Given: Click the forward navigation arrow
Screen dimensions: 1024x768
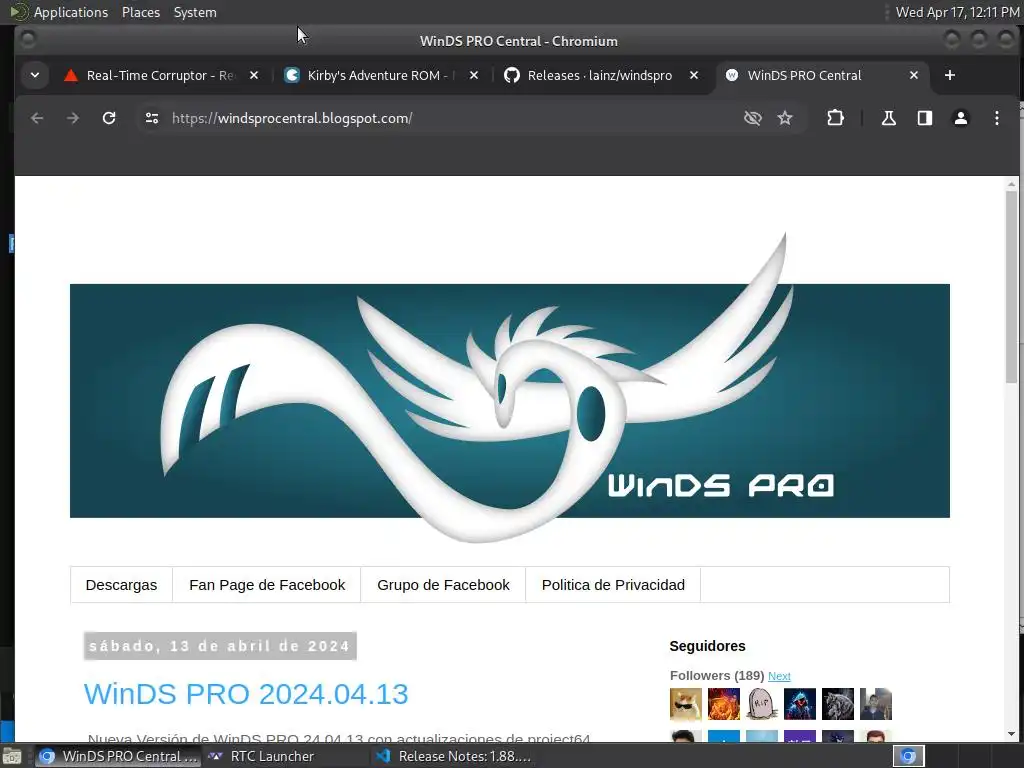Looking at the screenshot, I should (72, 118).
